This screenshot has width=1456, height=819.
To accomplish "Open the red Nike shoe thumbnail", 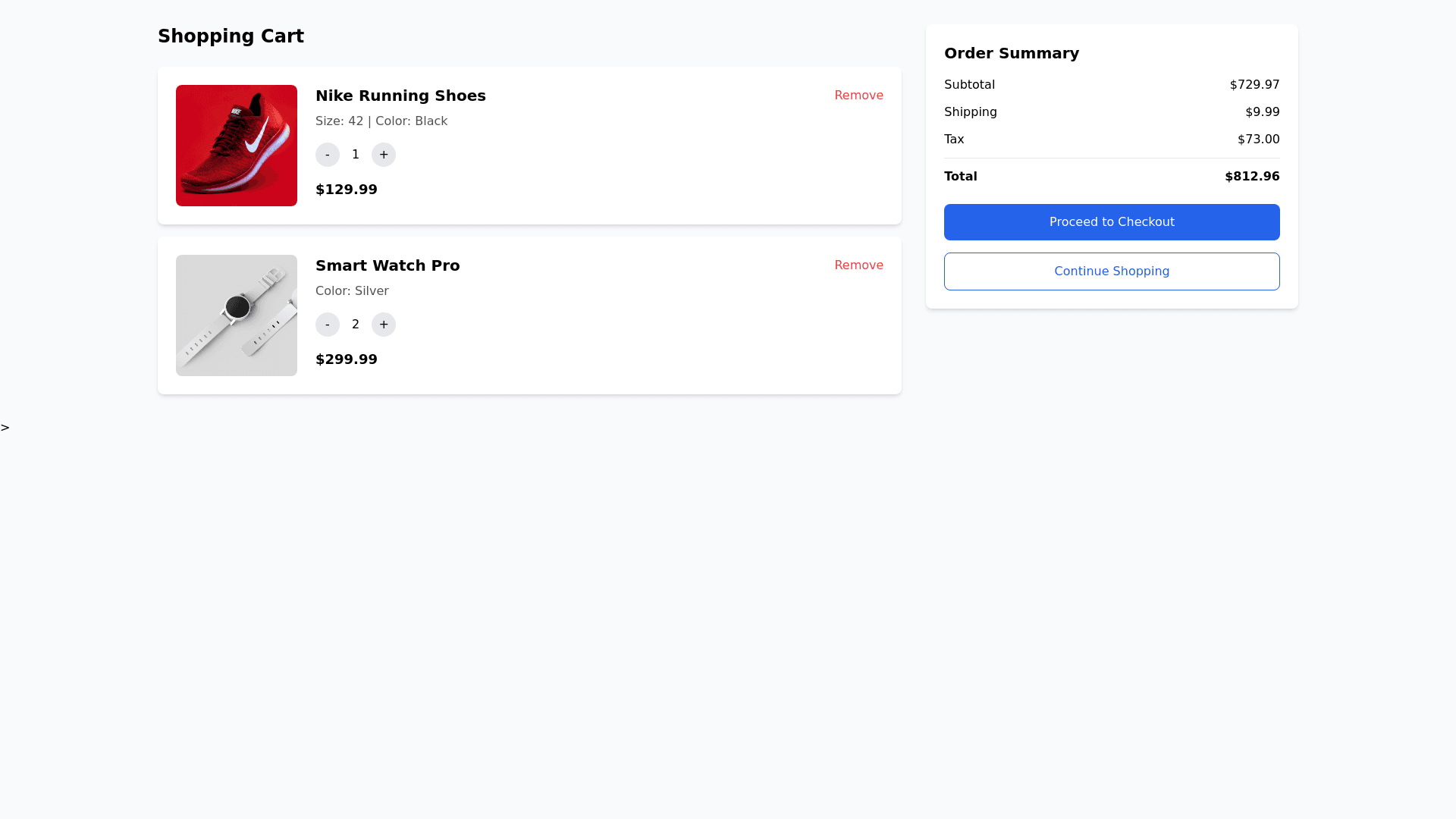I will click(237, 146).
